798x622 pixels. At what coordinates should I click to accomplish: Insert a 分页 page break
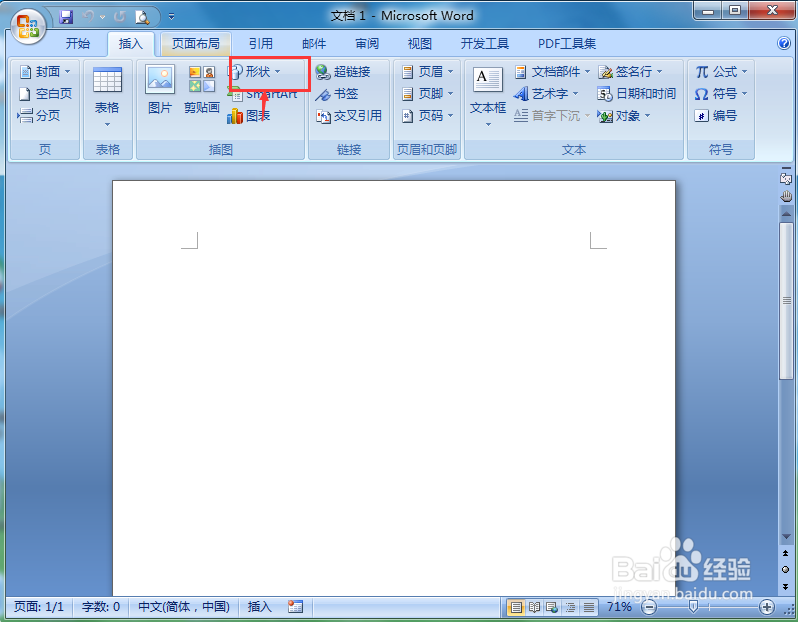(x=39, y=116)
